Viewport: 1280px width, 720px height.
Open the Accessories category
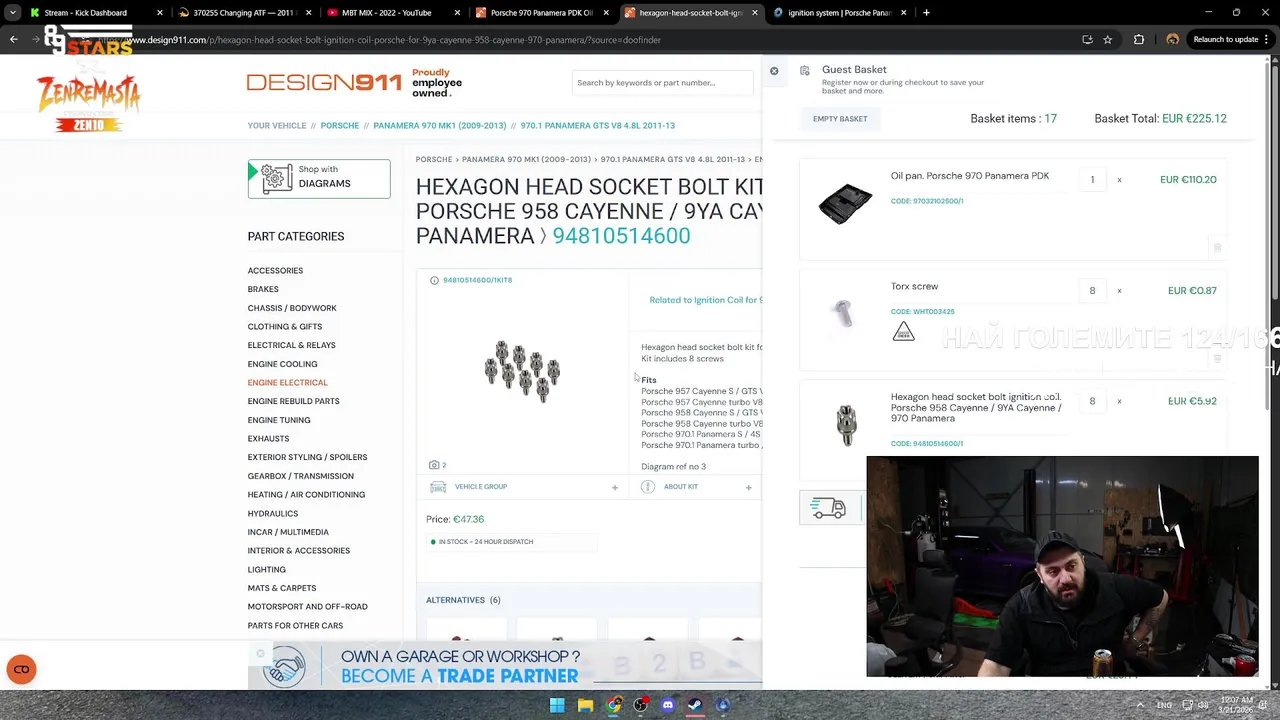tap(275, 271)
